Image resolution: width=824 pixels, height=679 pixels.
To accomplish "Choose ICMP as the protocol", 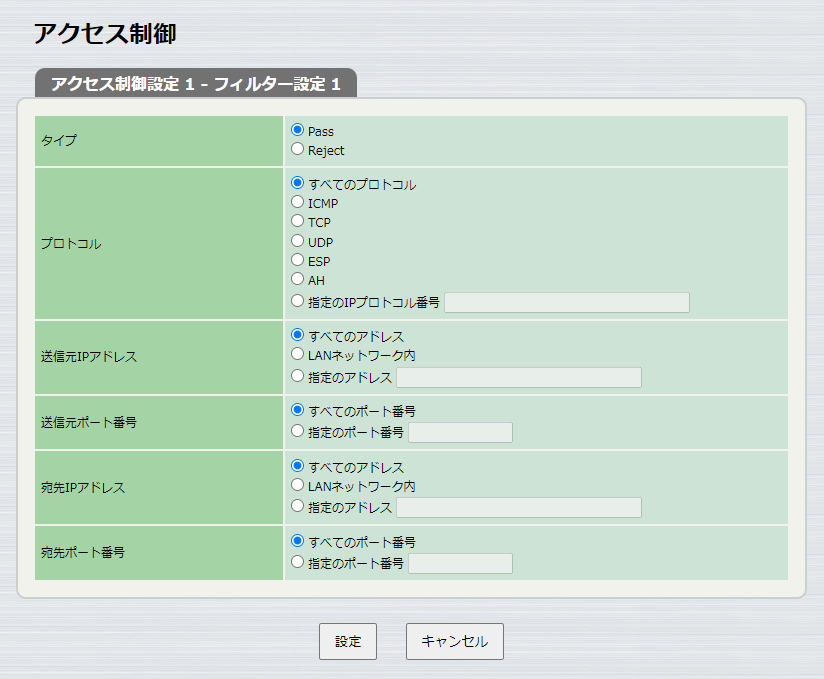I will click(297, 201).
